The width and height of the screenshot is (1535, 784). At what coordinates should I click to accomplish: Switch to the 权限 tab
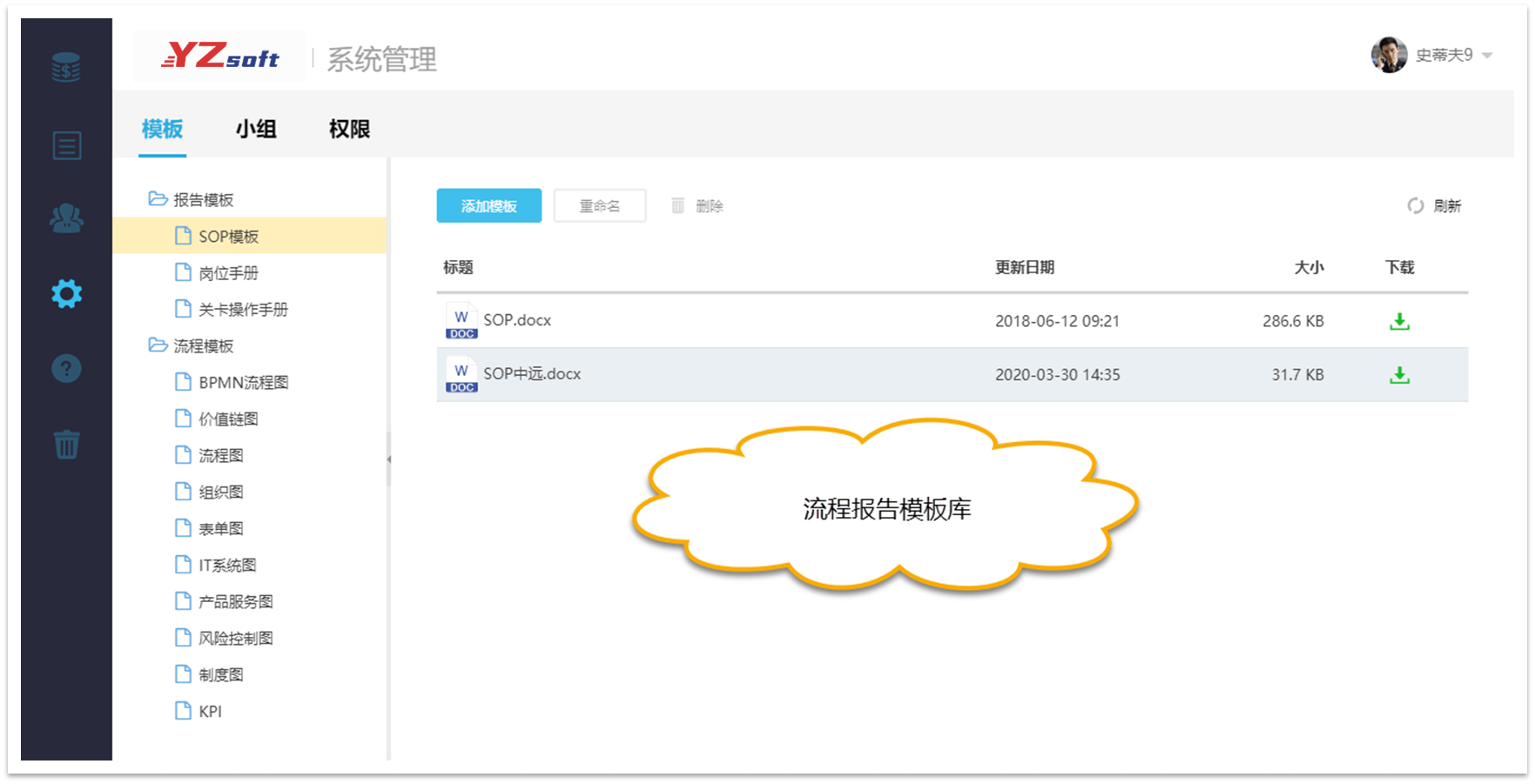(x=348, y=129)
